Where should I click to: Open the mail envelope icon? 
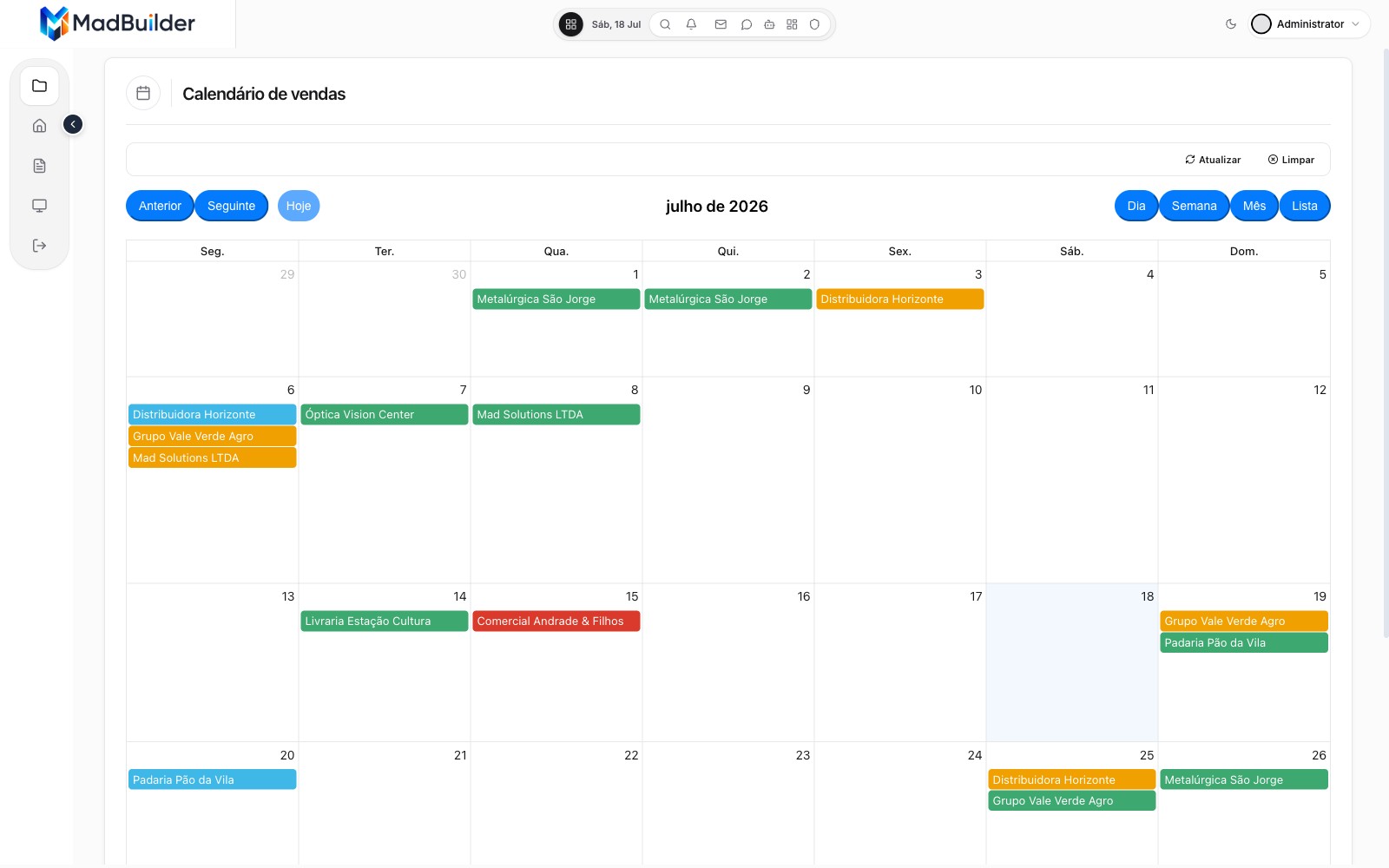[x=721, y=24]
